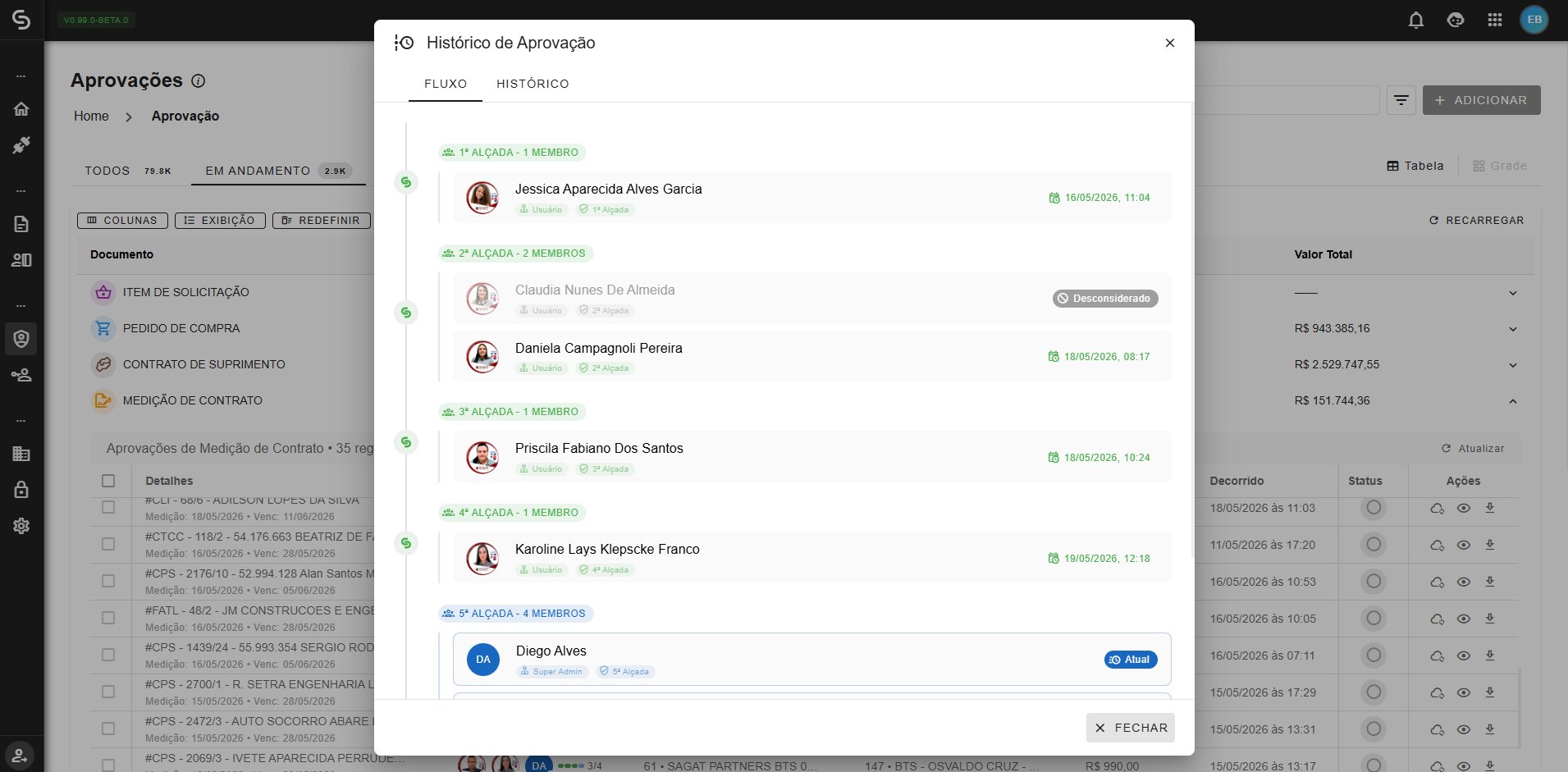Click the Exibição button
The width and height of the screenshot is (1568, 772).
click(220, 221)
